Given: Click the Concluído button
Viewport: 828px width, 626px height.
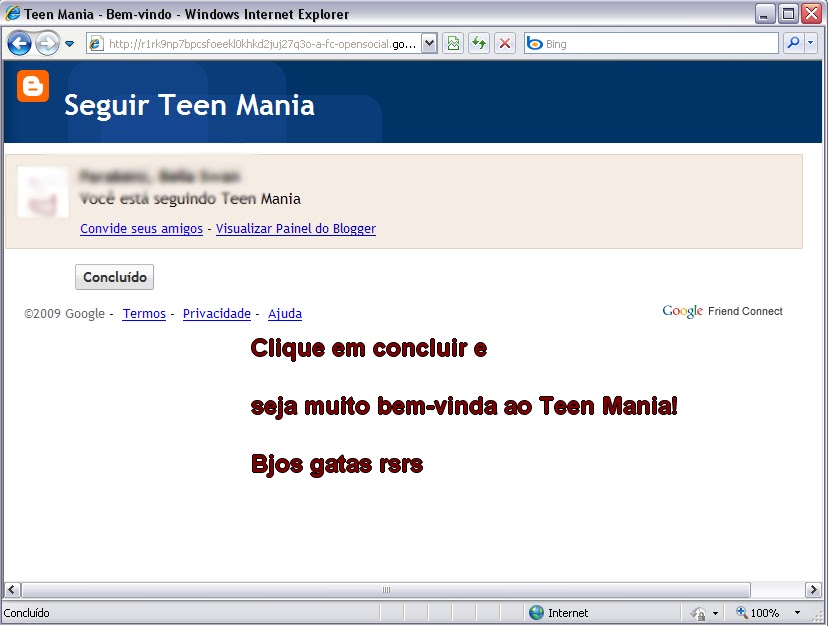Looking at the screenshot, I should pyautogui.click(x=115, y=277).
